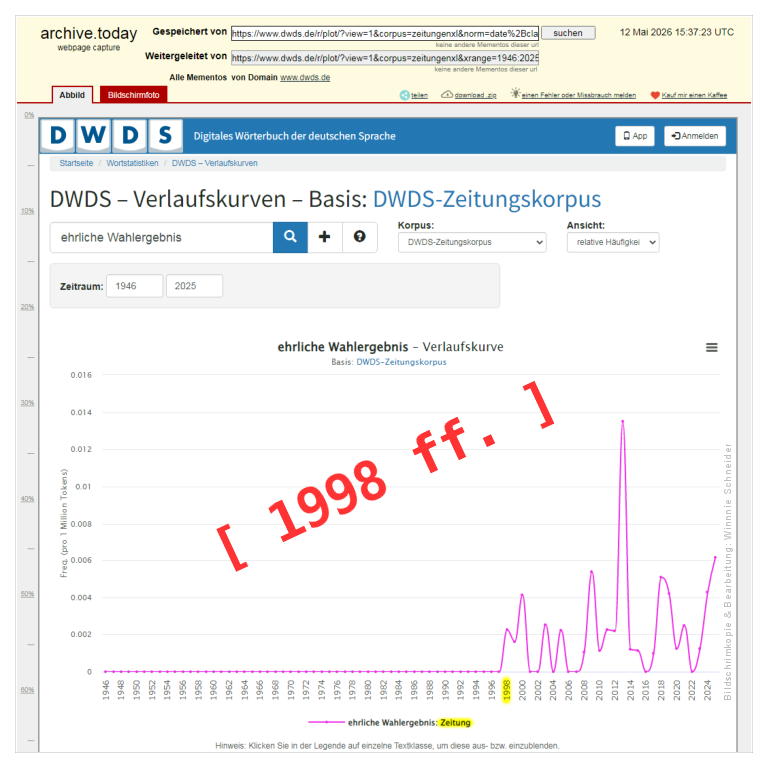Open the Wortstatistiken breadcrumb link
Screen dimensions: 768x768
[132, 163]
